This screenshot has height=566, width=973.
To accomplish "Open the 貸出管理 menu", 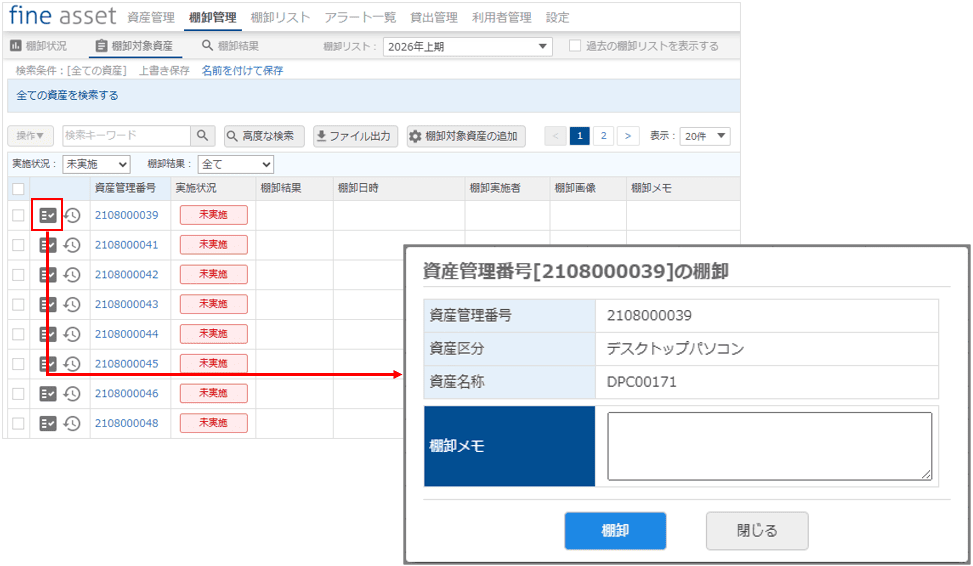I will 434,17.
